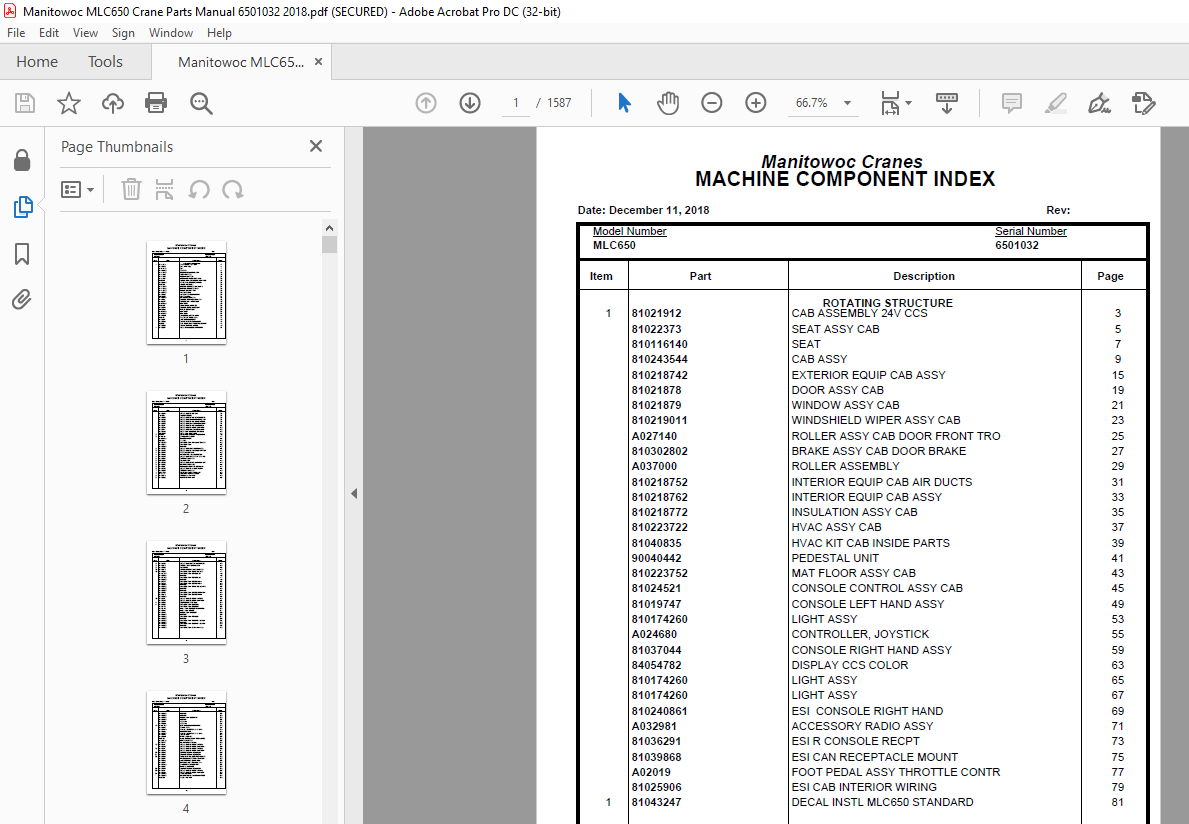Go to next page arrow

[x=470, y=103]
